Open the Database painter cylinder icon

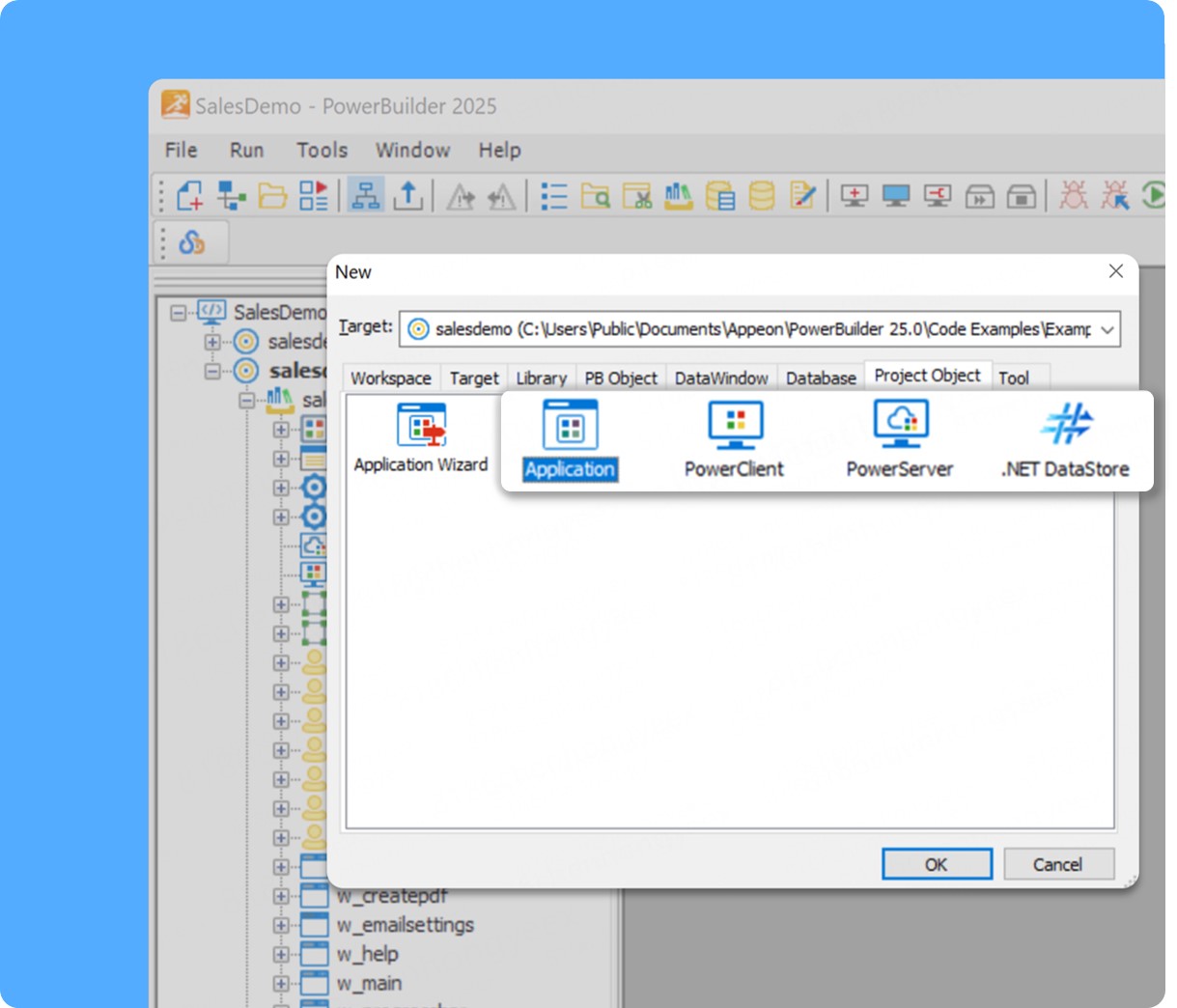[x=762, y=195]
